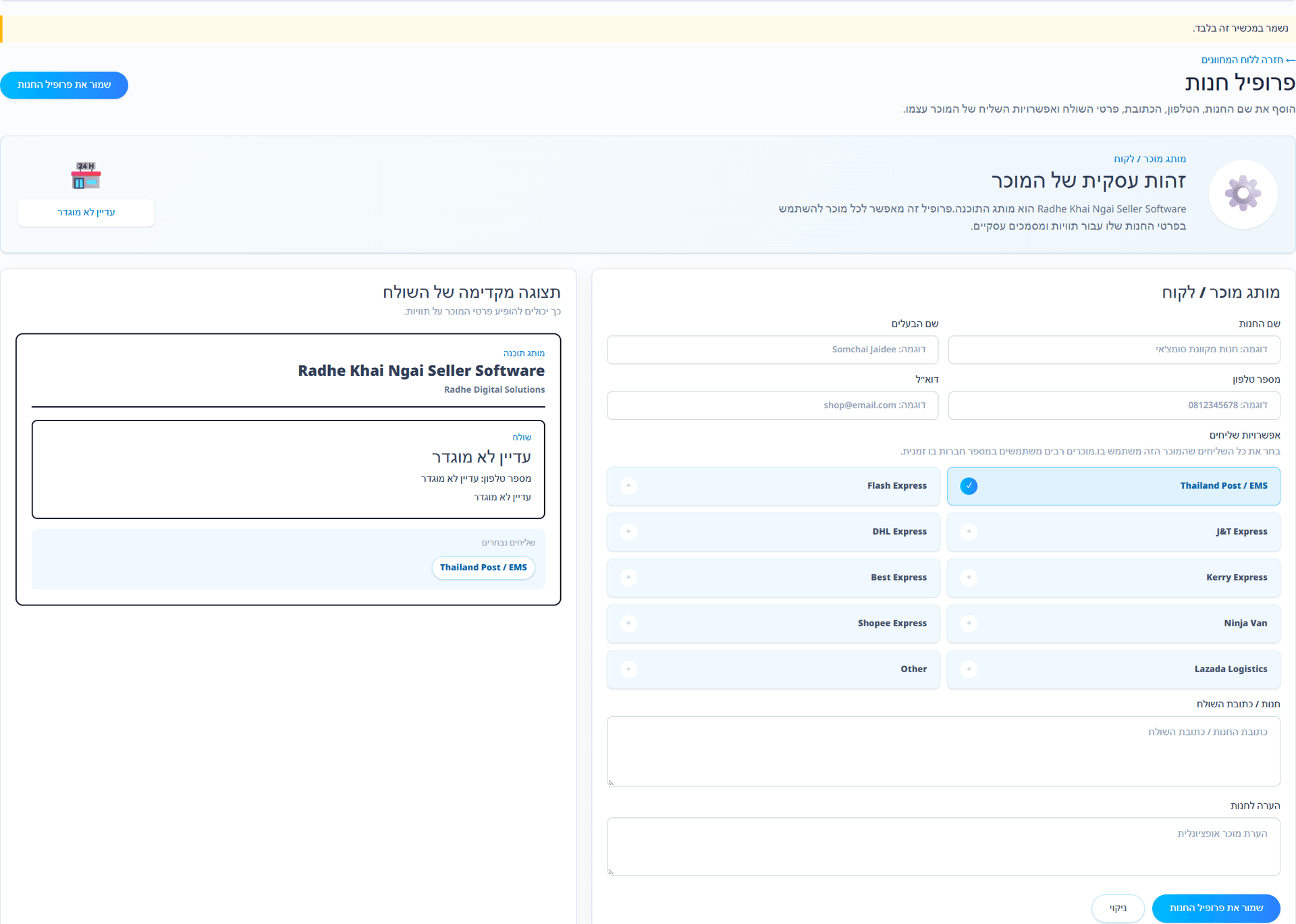Toggle Thailand Post / EMS courier option
The width and height of the screenshot is (1296, 924).
[1113, 486]
